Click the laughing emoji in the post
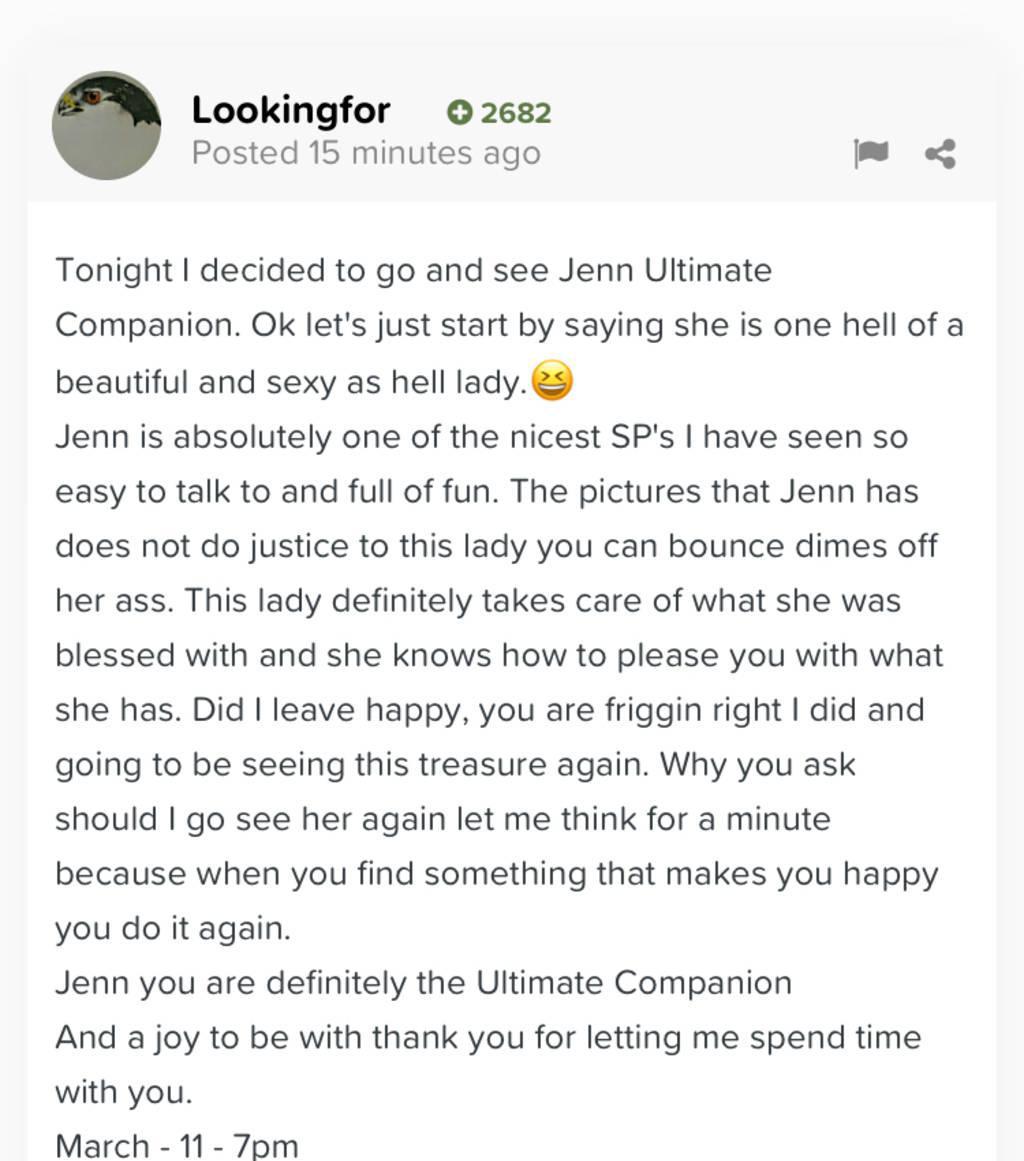The width and height of the screenshot is (1024, 1161). click(552, 381)
